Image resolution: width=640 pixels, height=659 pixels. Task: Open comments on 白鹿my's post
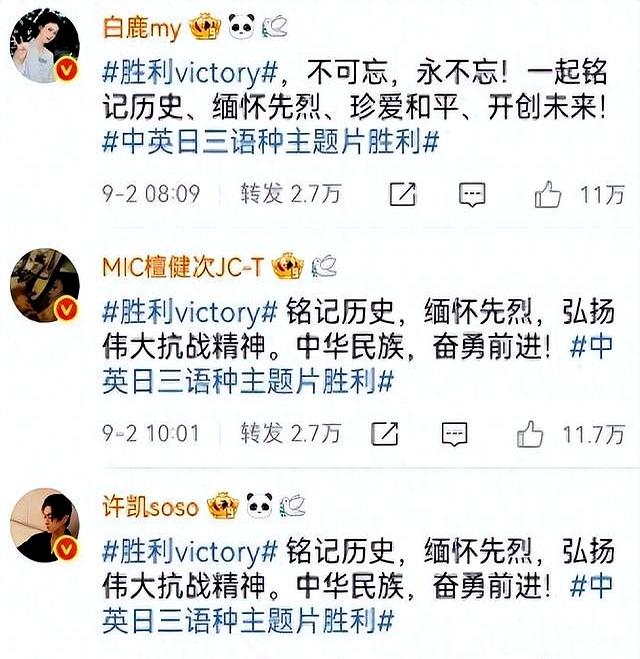(x=472, y=195)
